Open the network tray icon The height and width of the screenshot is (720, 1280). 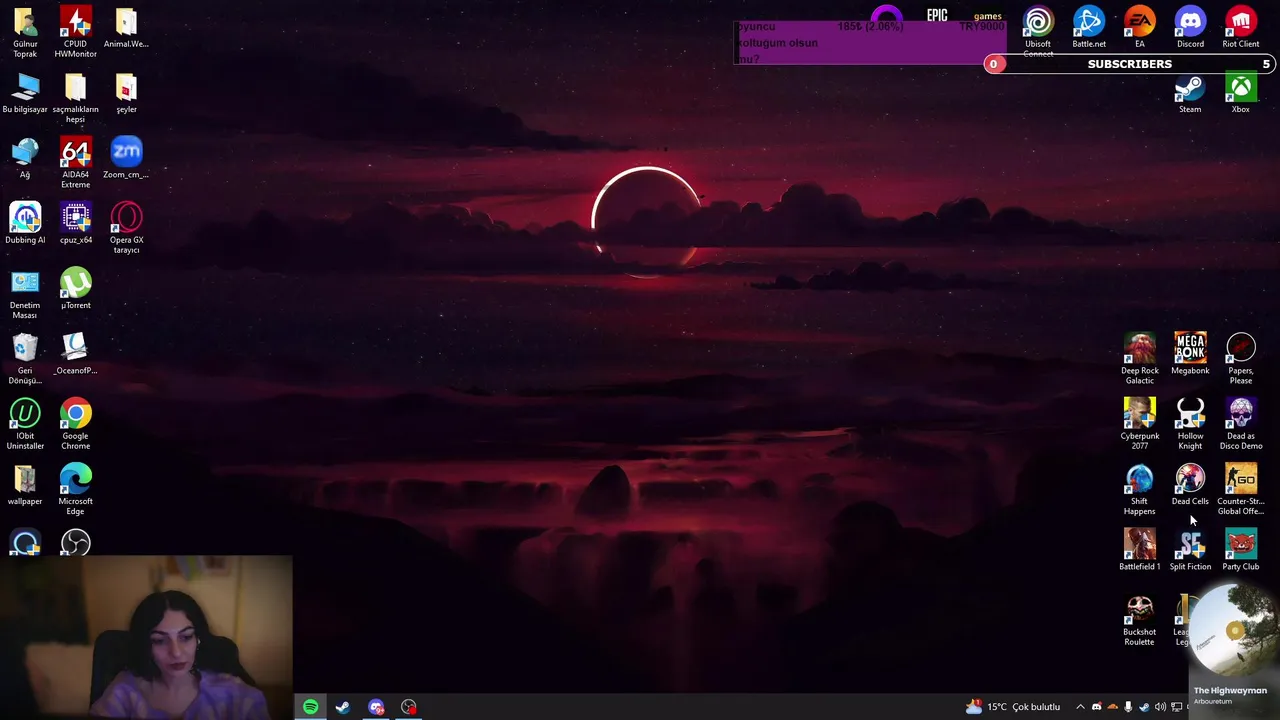click(1175, 707)
